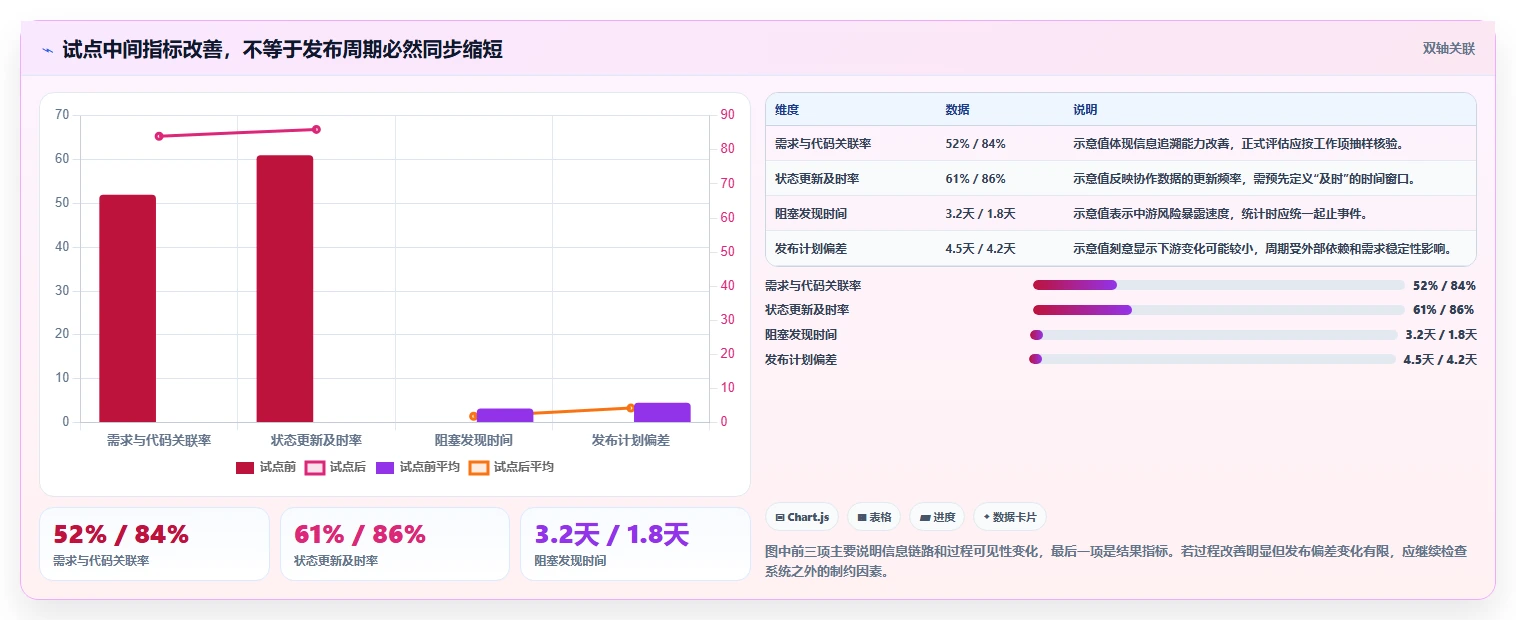
Task: Click the x-axis label 需求与代码关联率
Action: (159, 440)
